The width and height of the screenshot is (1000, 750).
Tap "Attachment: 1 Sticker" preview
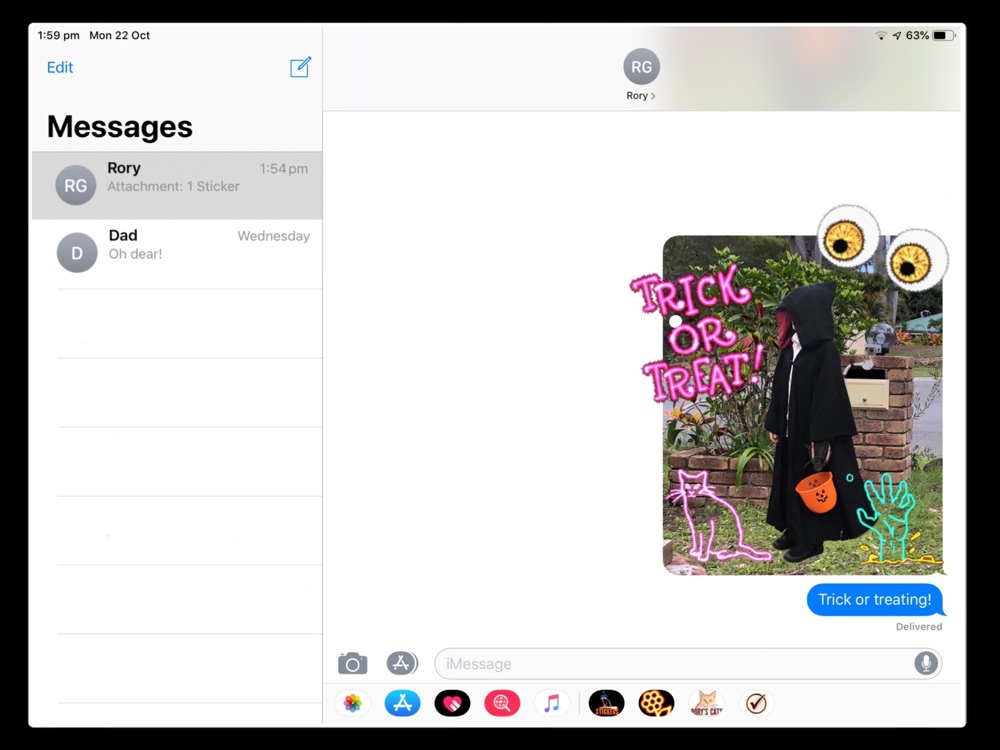click(173, 186)
